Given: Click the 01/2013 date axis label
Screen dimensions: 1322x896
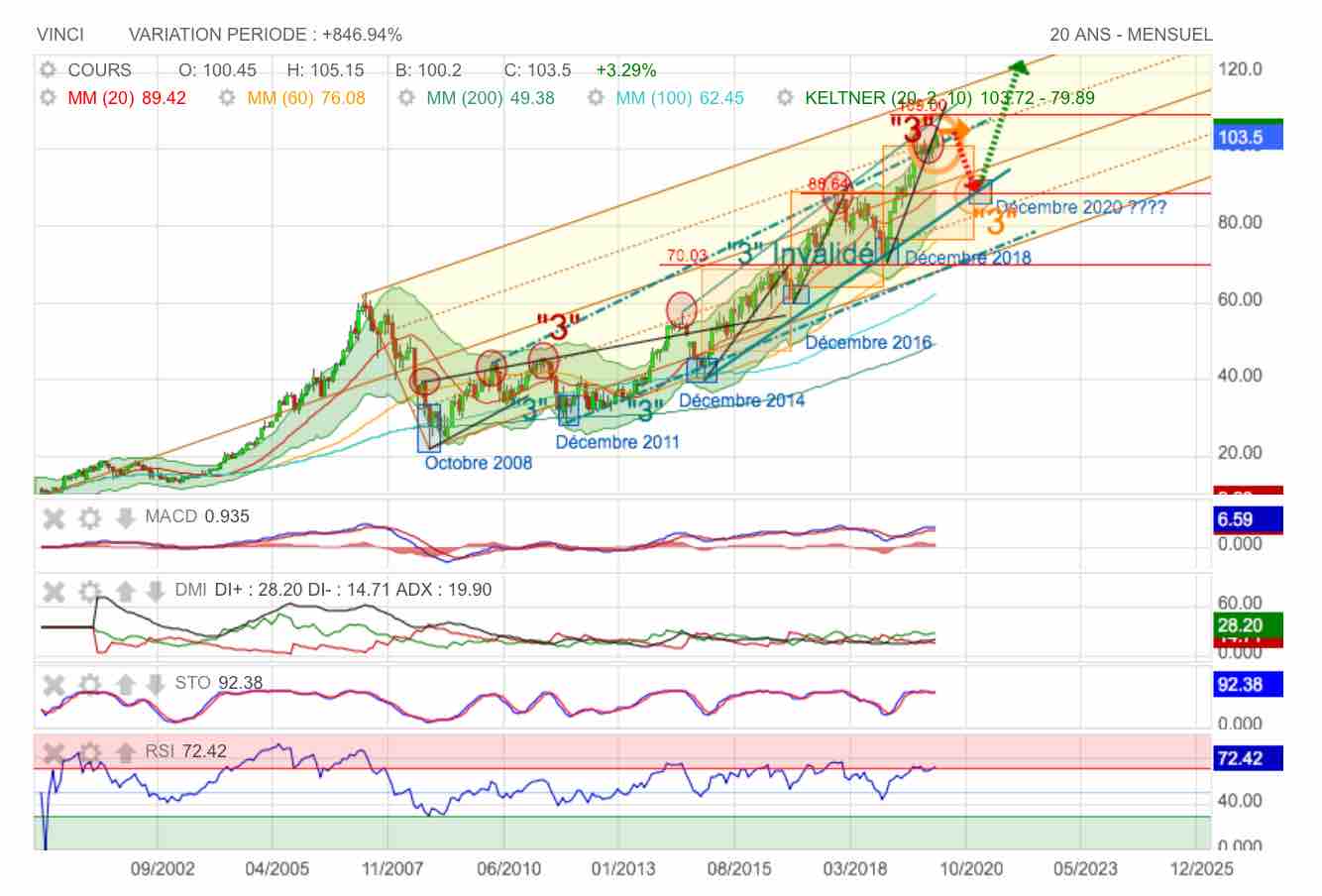Looking at the screenshot, I should pos(623,869).
